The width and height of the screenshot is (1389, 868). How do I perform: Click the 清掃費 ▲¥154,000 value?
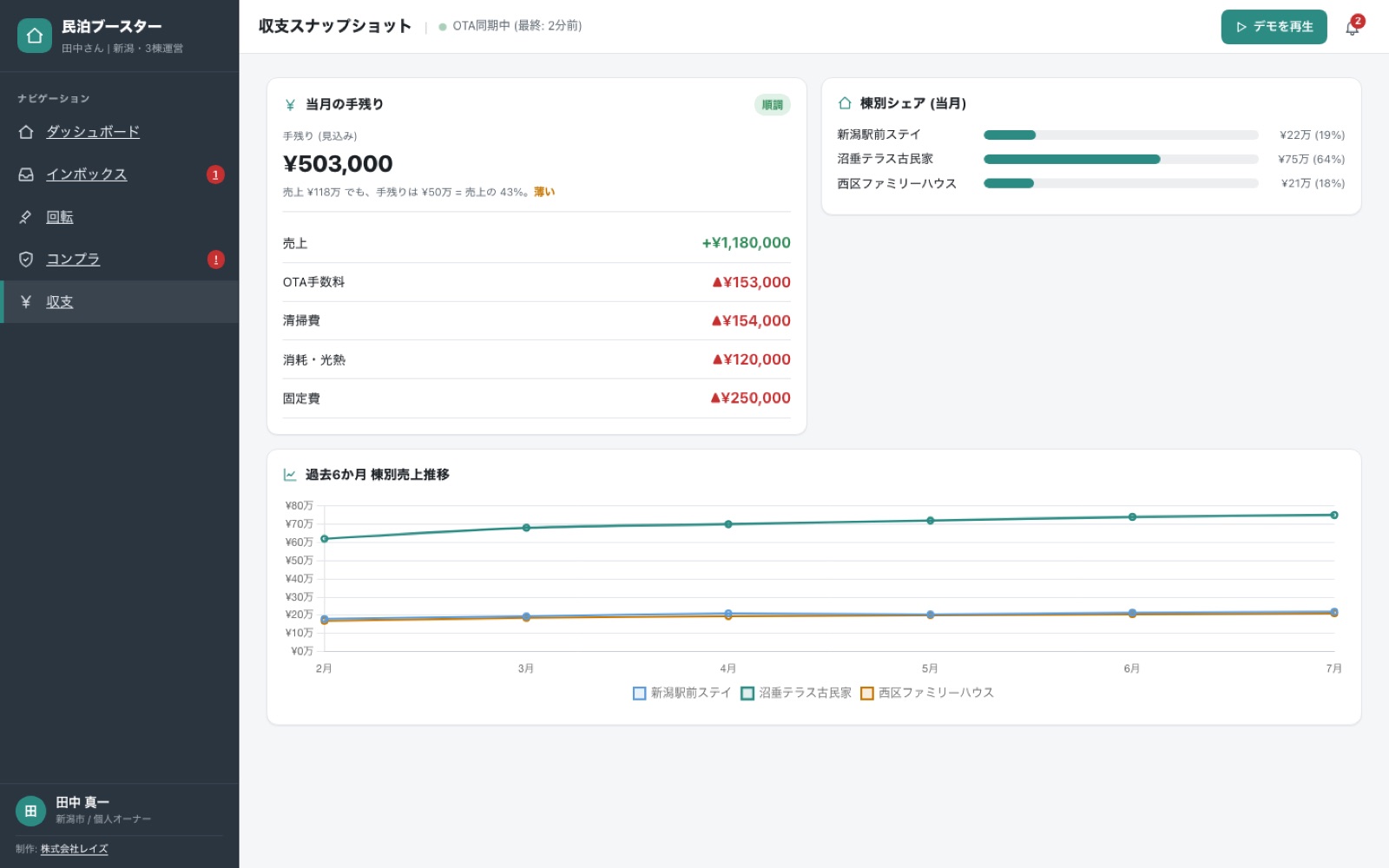pos(751,321)
